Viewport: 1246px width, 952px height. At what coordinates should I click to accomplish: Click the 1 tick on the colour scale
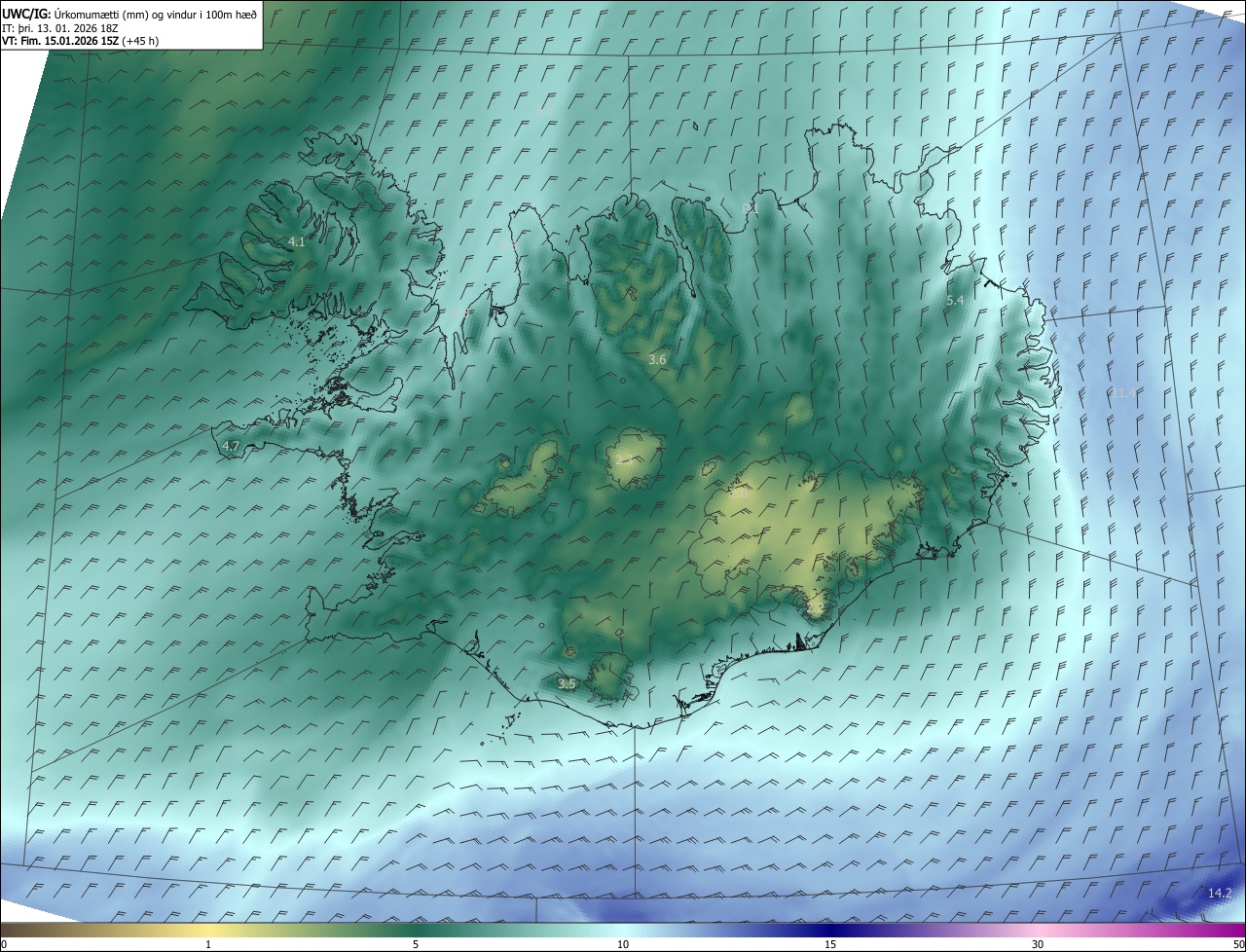[208, 944]
